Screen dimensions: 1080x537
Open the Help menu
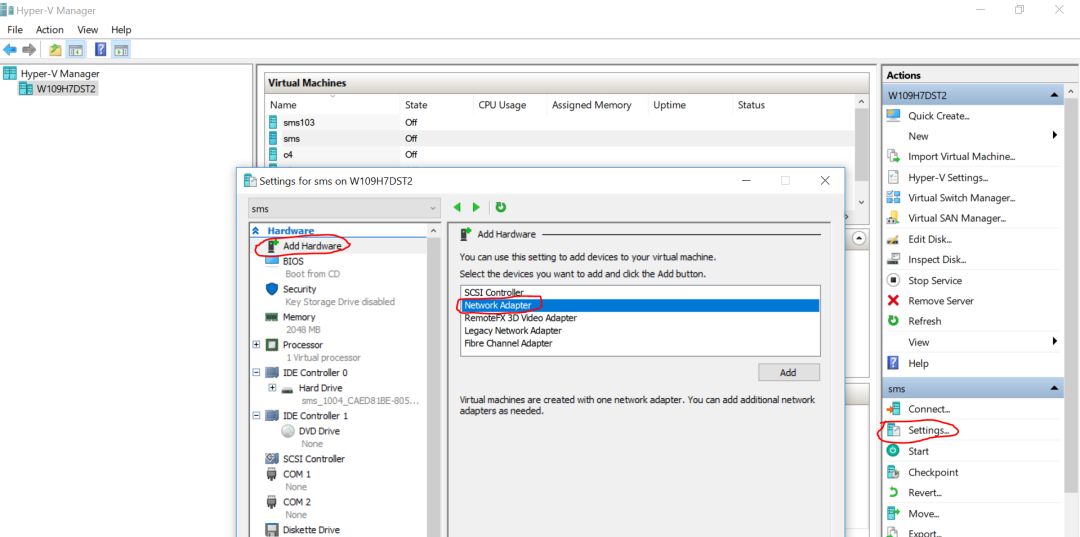121,30
